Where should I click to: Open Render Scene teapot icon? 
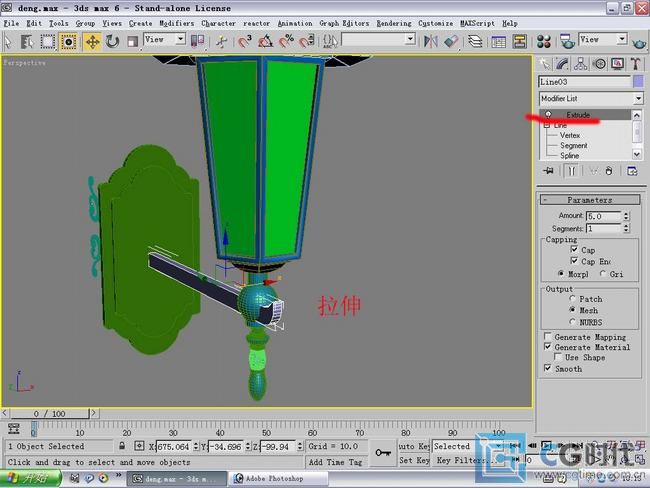pos(567,41)
